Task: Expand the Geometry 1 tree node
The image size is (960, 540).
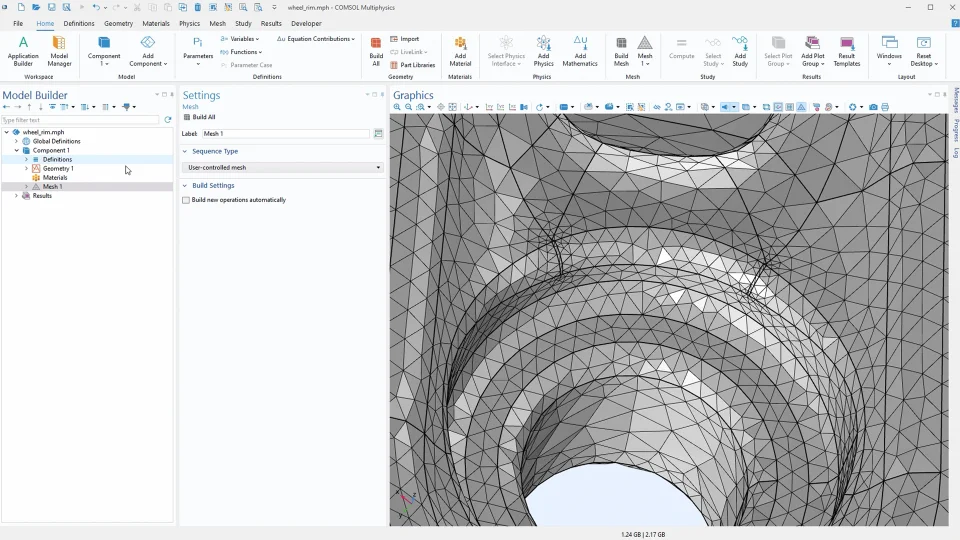Action: tap(26, 169)
